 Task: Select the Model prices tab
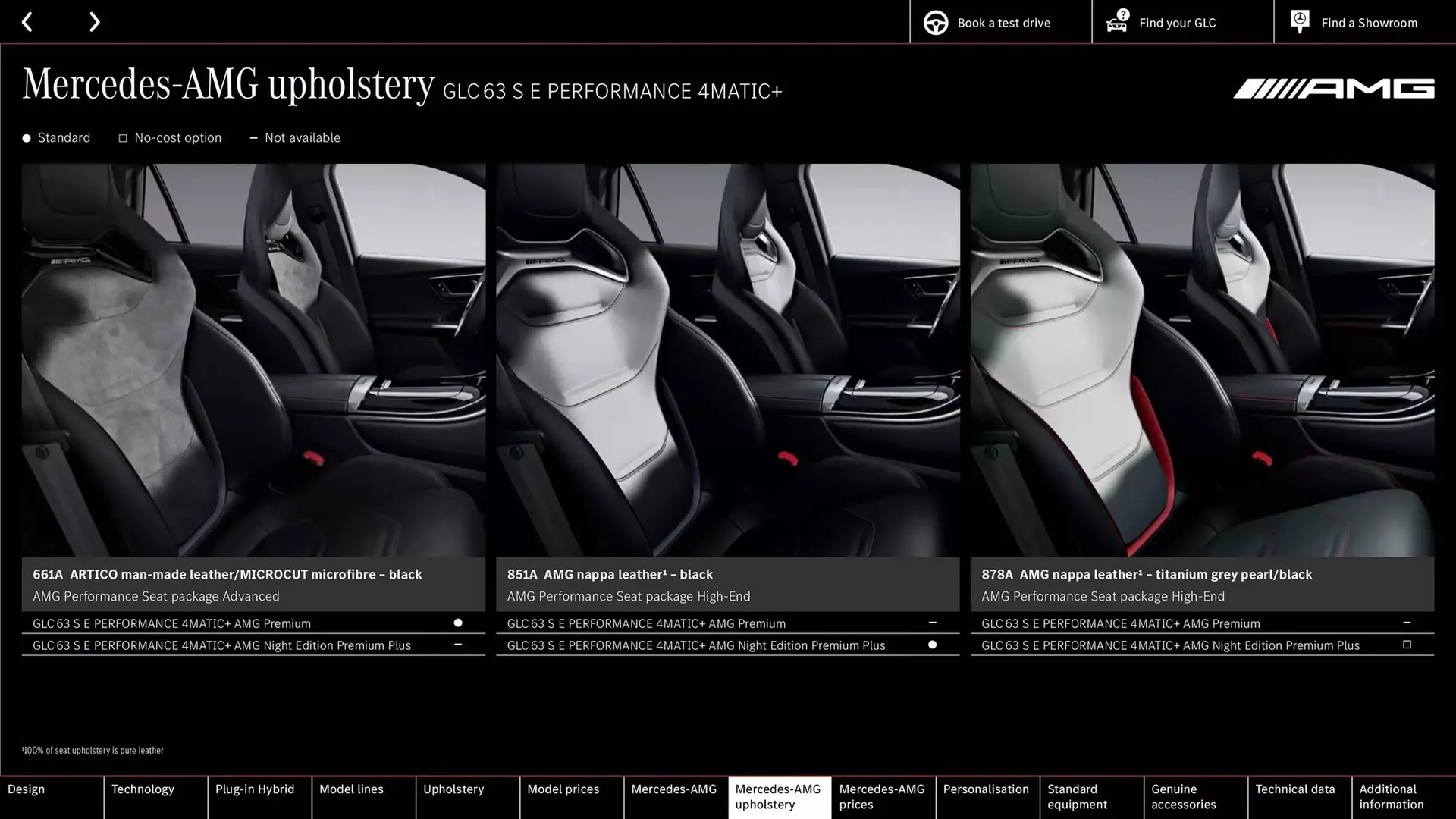coord(571,797)
